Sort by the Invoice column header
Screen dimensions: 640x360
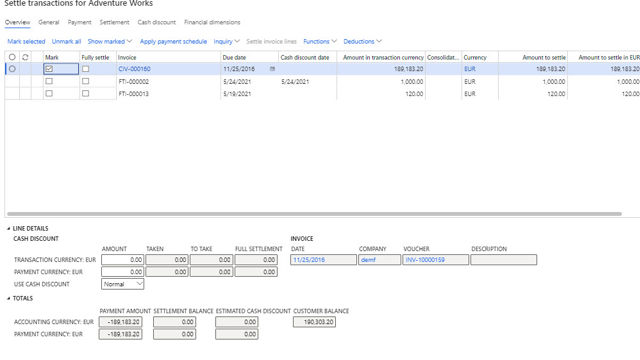click(168, 58)
